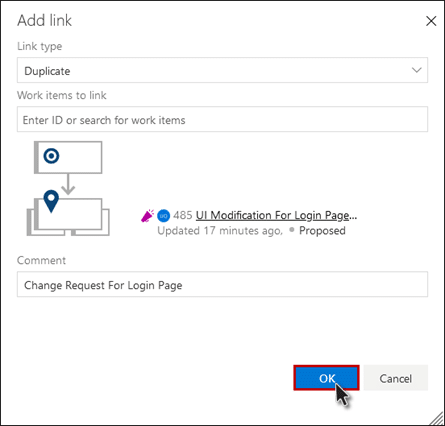Close the Add link dialog
The height and width of the screenshot is (426, 445).
pos(431,21)
